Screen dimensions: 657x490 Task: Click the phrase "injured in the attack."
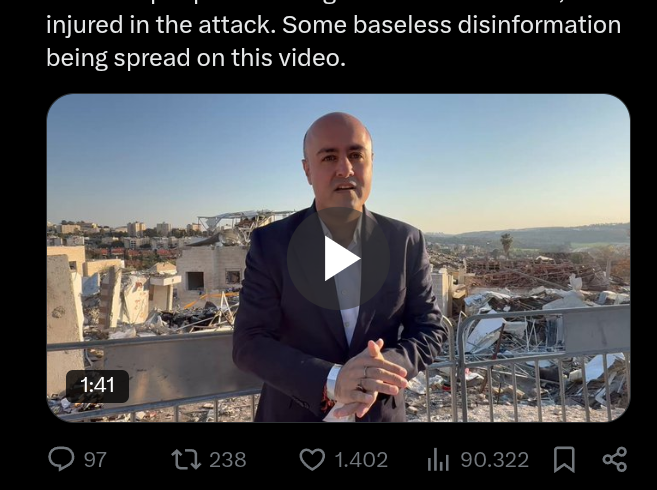pyautogui.click(x=161, y=25)
